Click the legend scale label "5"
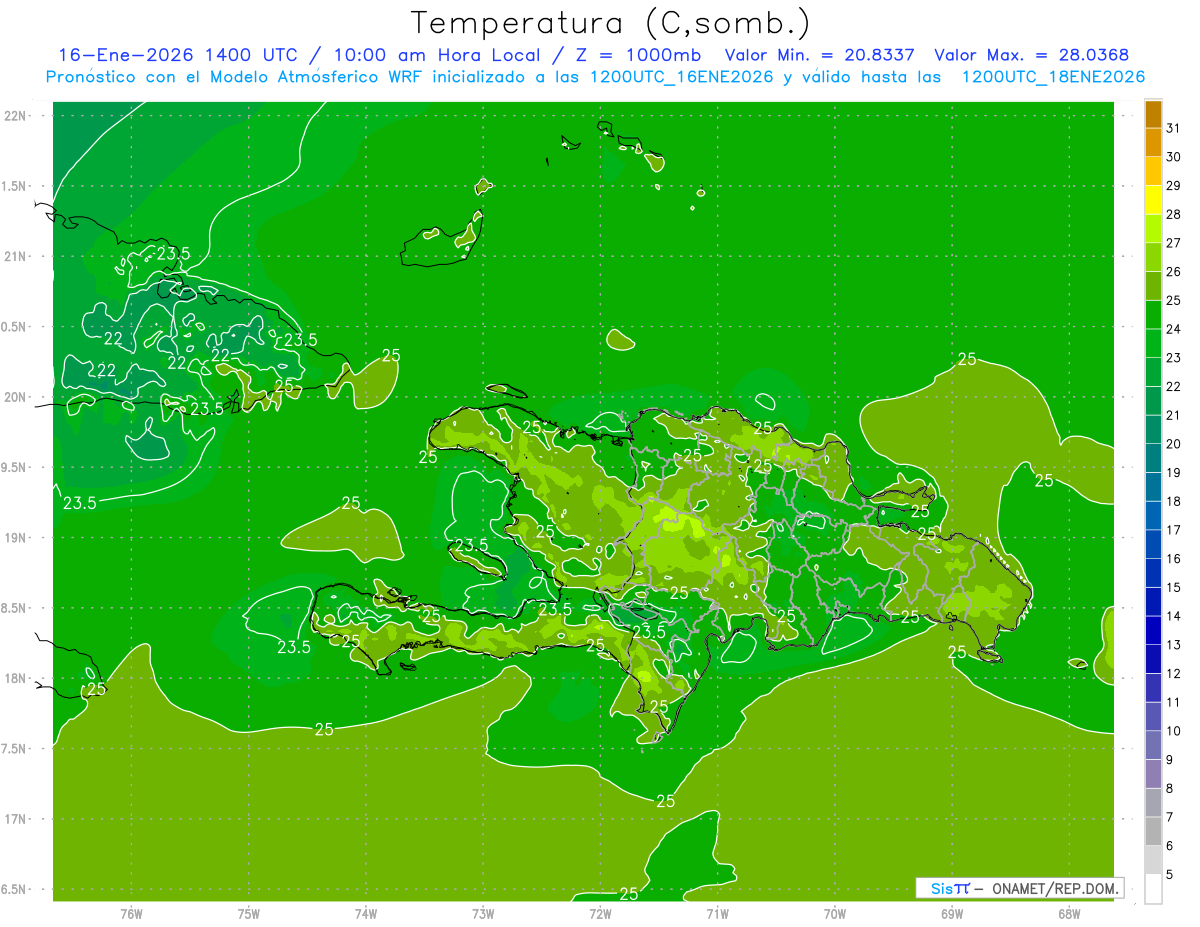Screen dimensions: 1200x927 [1171, 875]
